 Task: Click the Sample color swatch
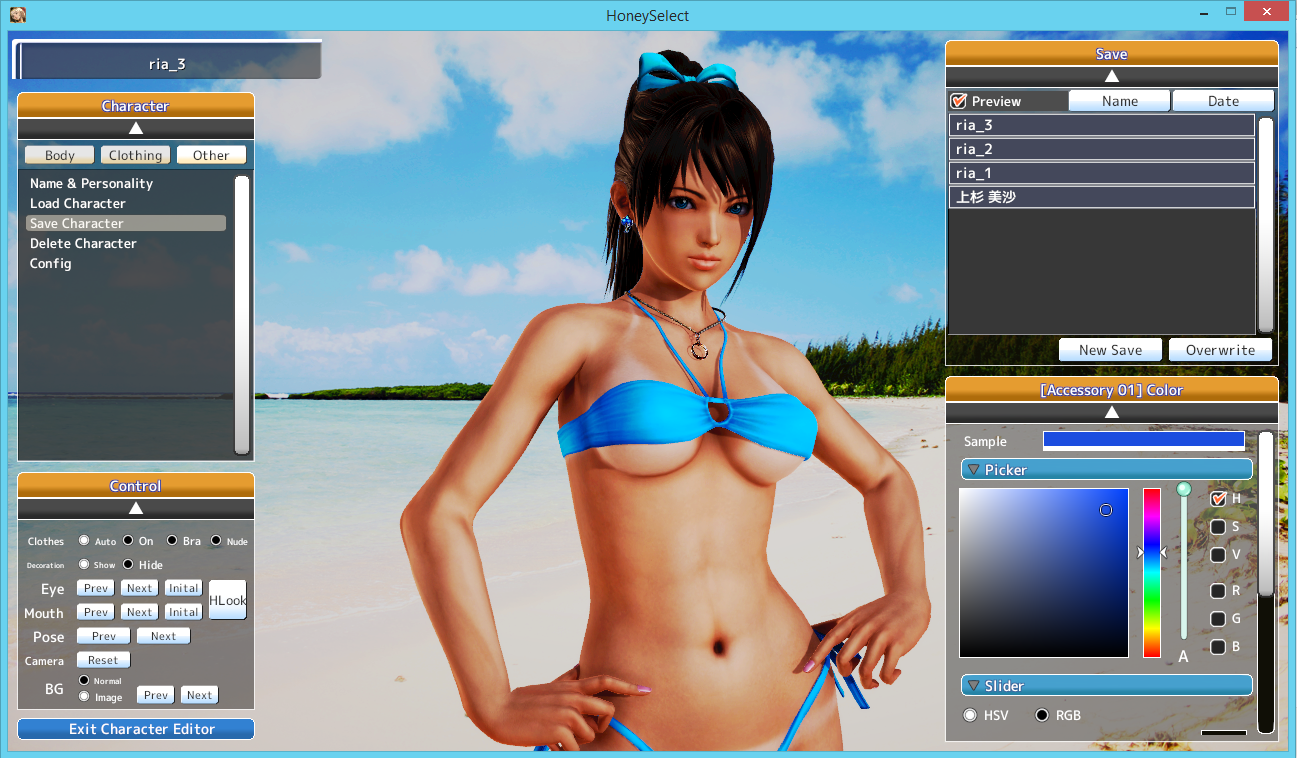1144,441
